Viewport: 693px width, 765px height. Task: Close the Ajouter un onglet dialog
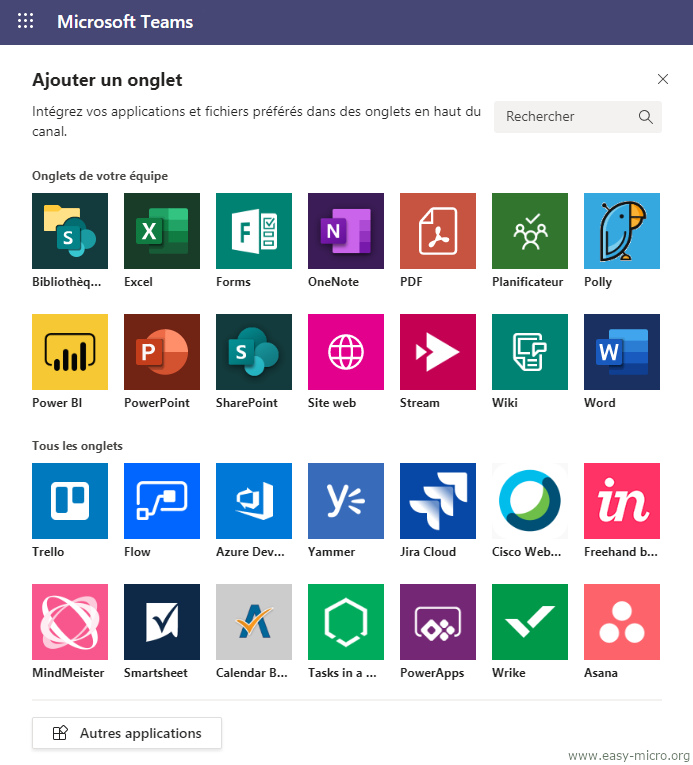coord(663,79)
